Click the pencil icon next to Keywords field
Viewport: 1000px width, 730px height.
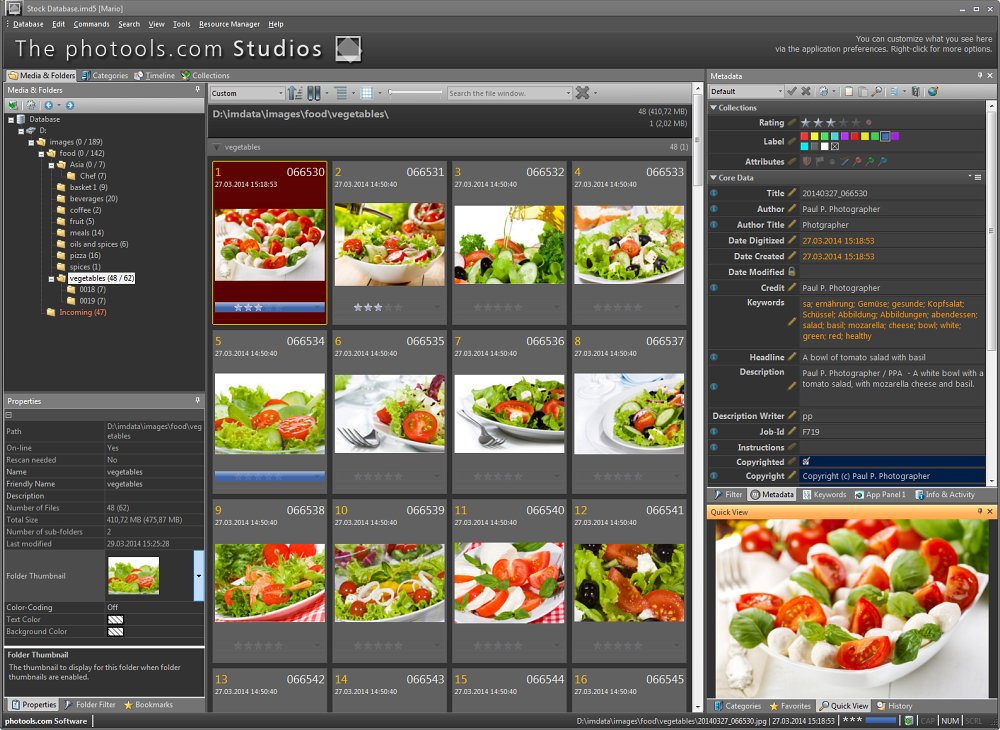(791, 321)
